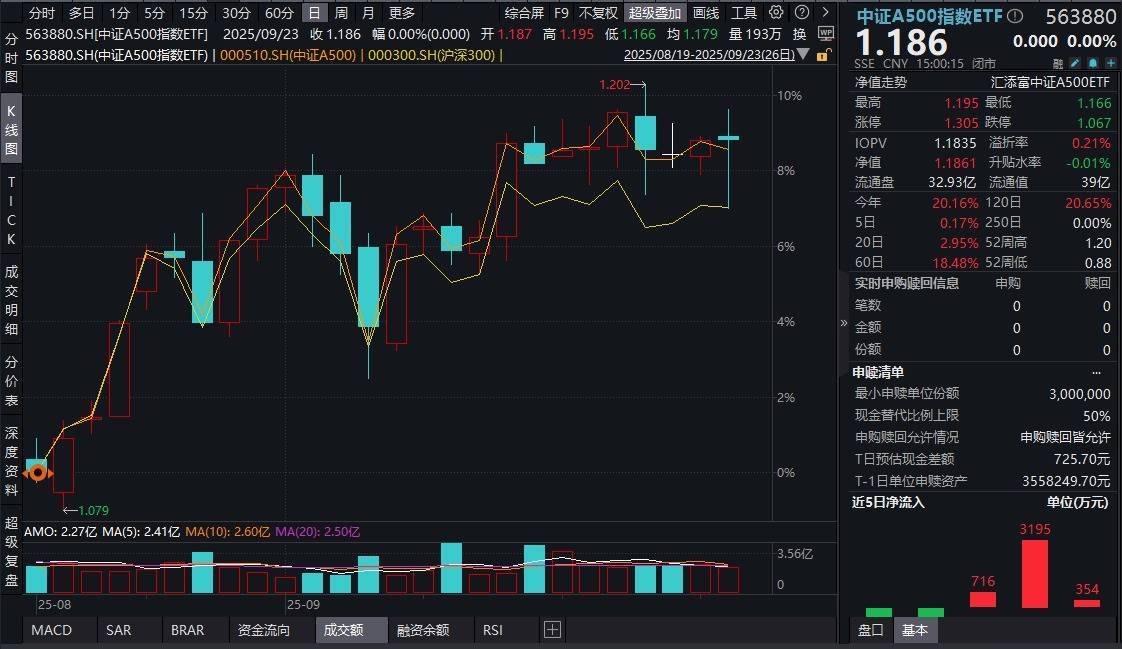The image size is (1122, 649).
Task: Click the right arrow toolbar overflow icon
Action: click(825, 13)
